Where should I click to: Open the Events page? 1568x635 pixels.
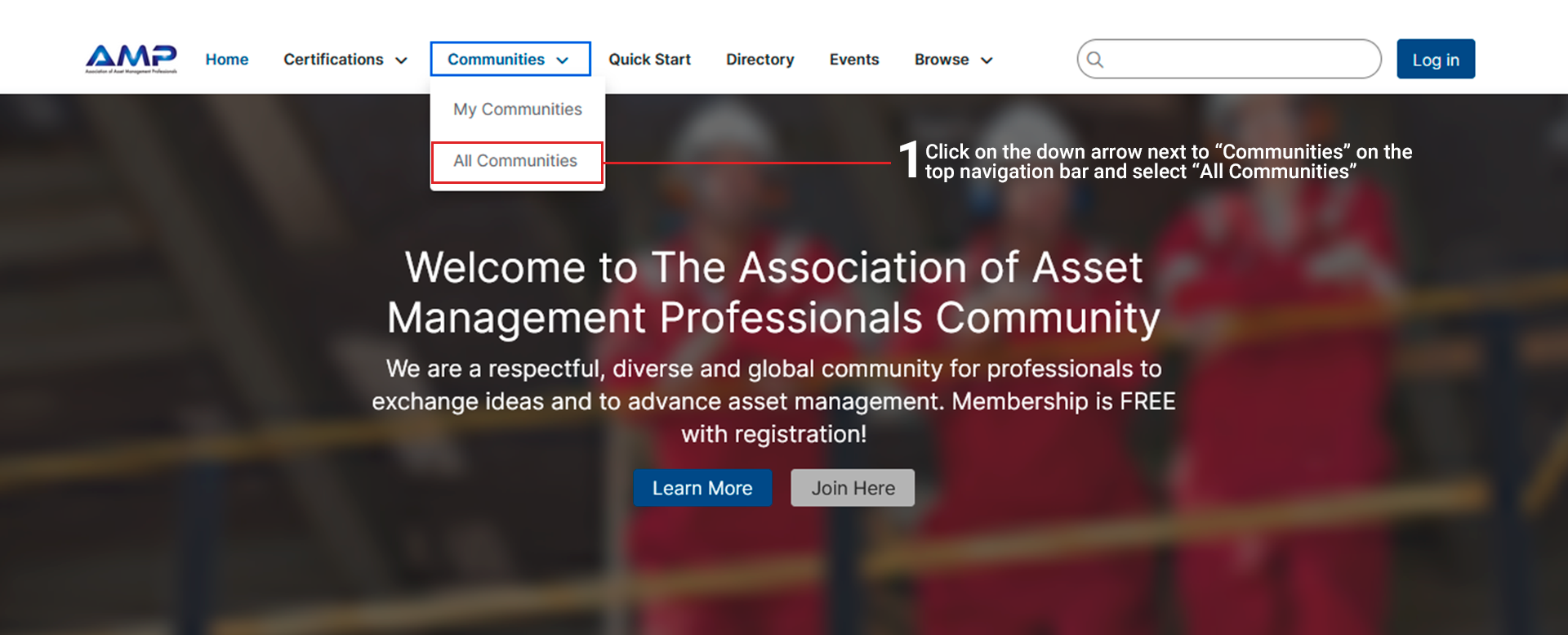point(853,60)
